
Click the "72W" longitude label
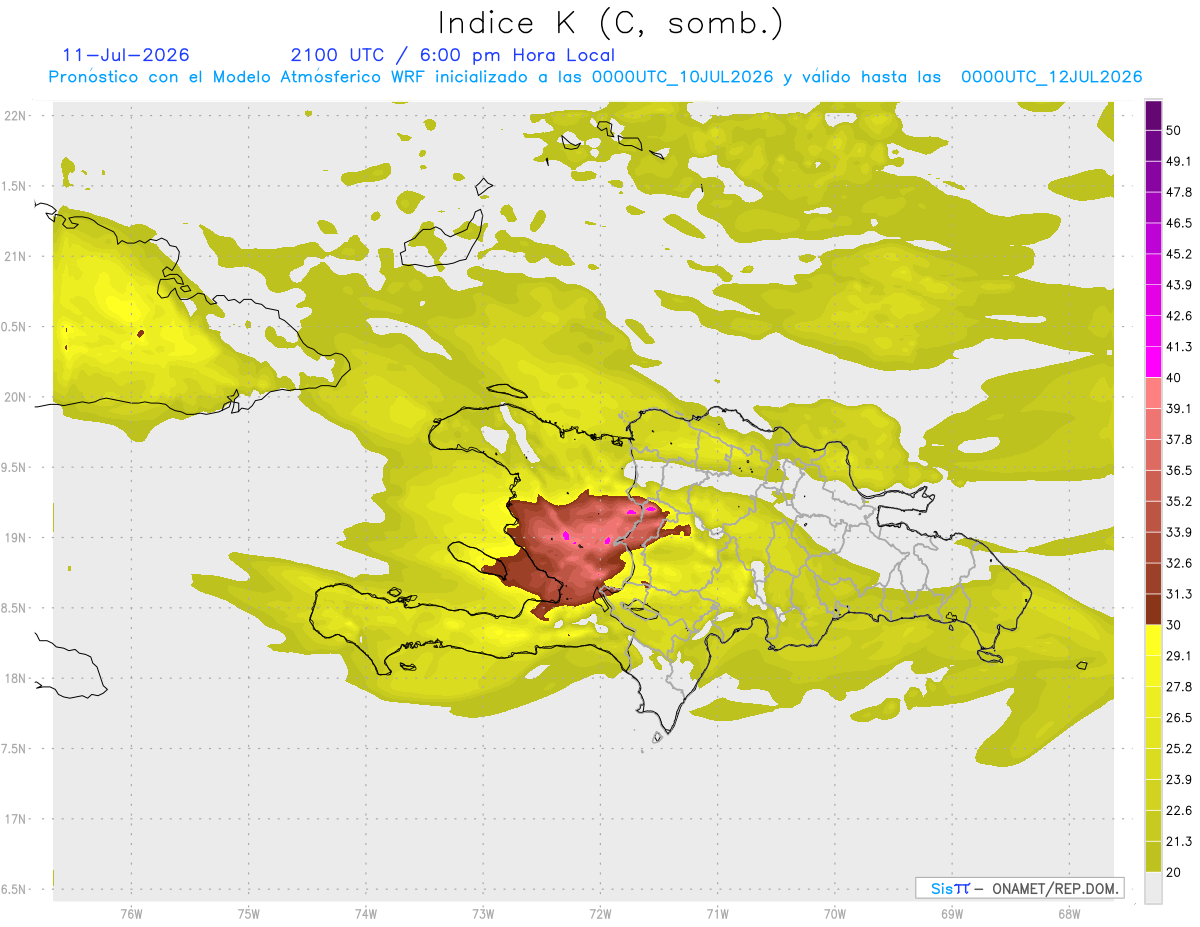600,913
